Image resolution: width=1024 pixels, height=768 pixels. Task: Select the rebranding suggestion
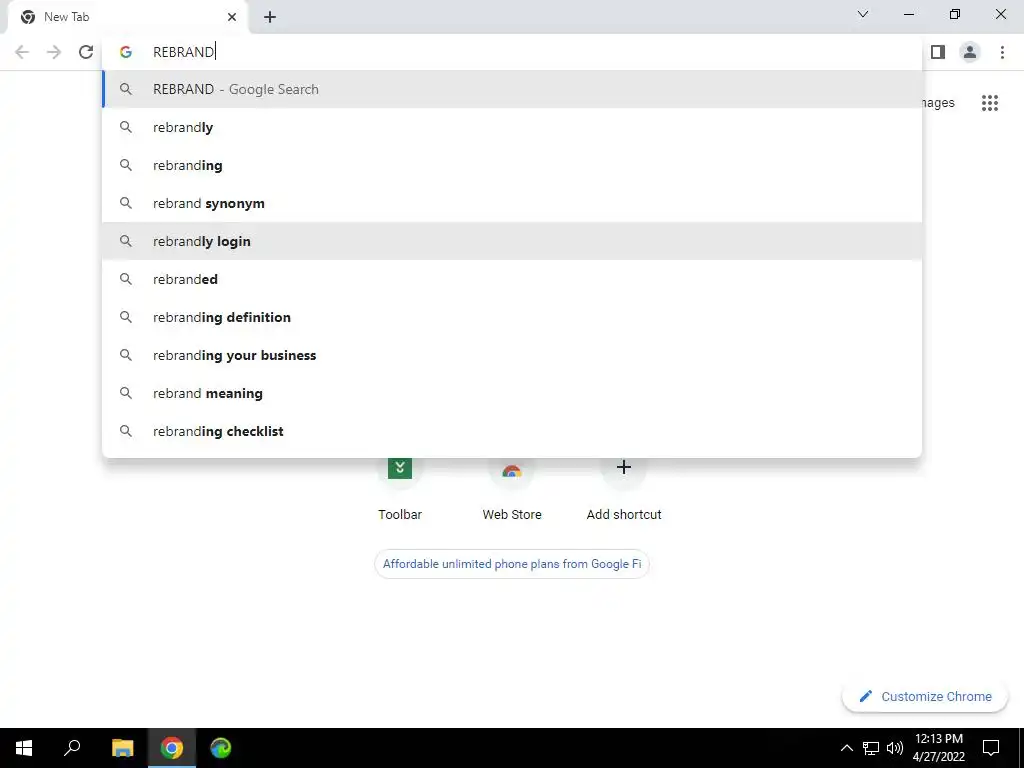pos(512,165)
